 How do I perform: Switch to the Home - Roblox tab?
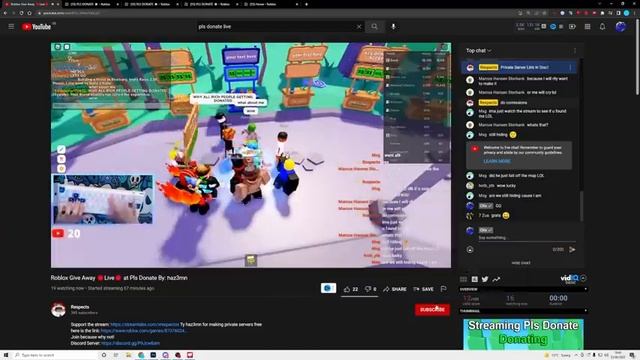[270, 4]
